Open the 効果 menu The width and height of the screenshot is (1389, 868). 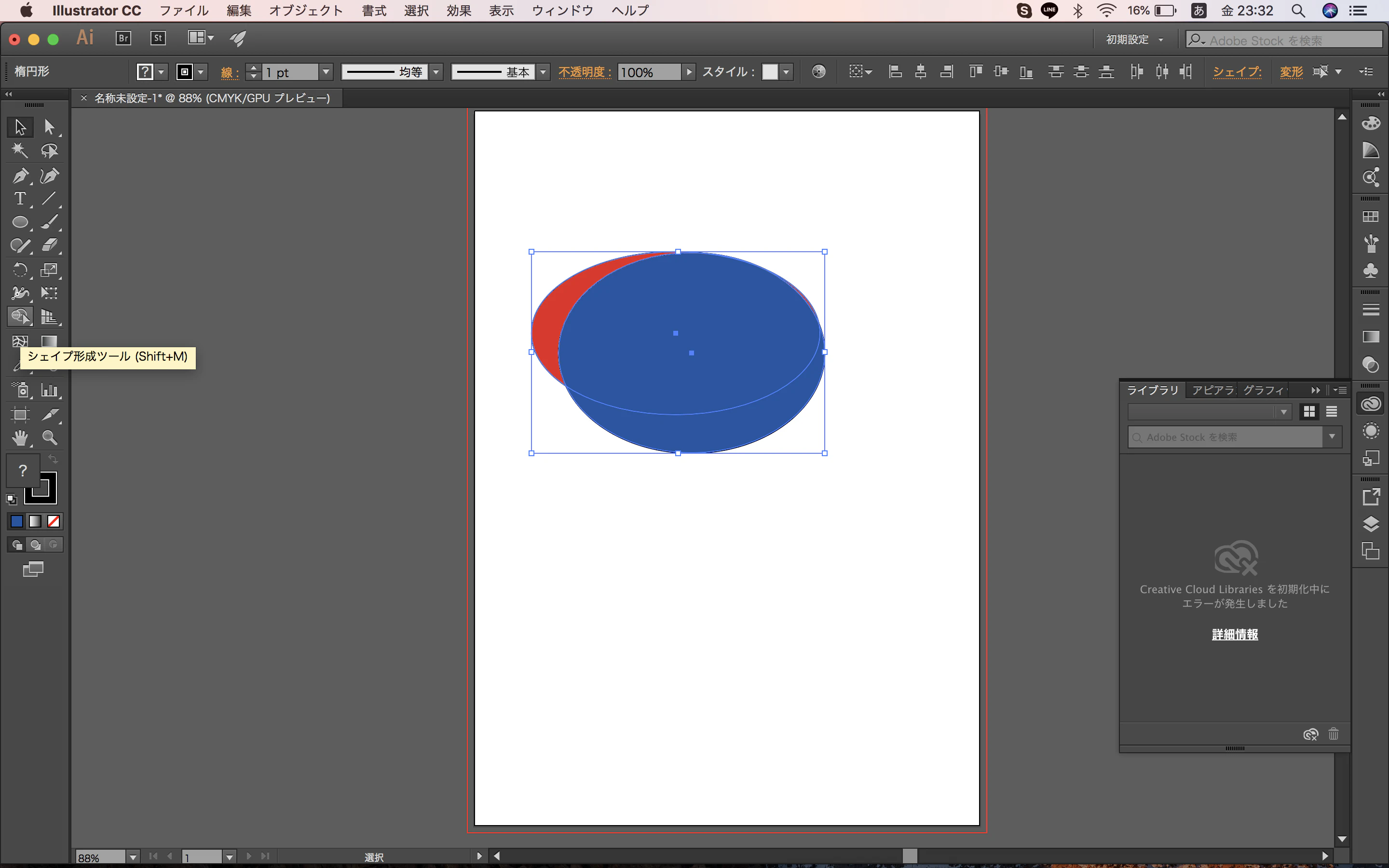(x=459, y=10)
